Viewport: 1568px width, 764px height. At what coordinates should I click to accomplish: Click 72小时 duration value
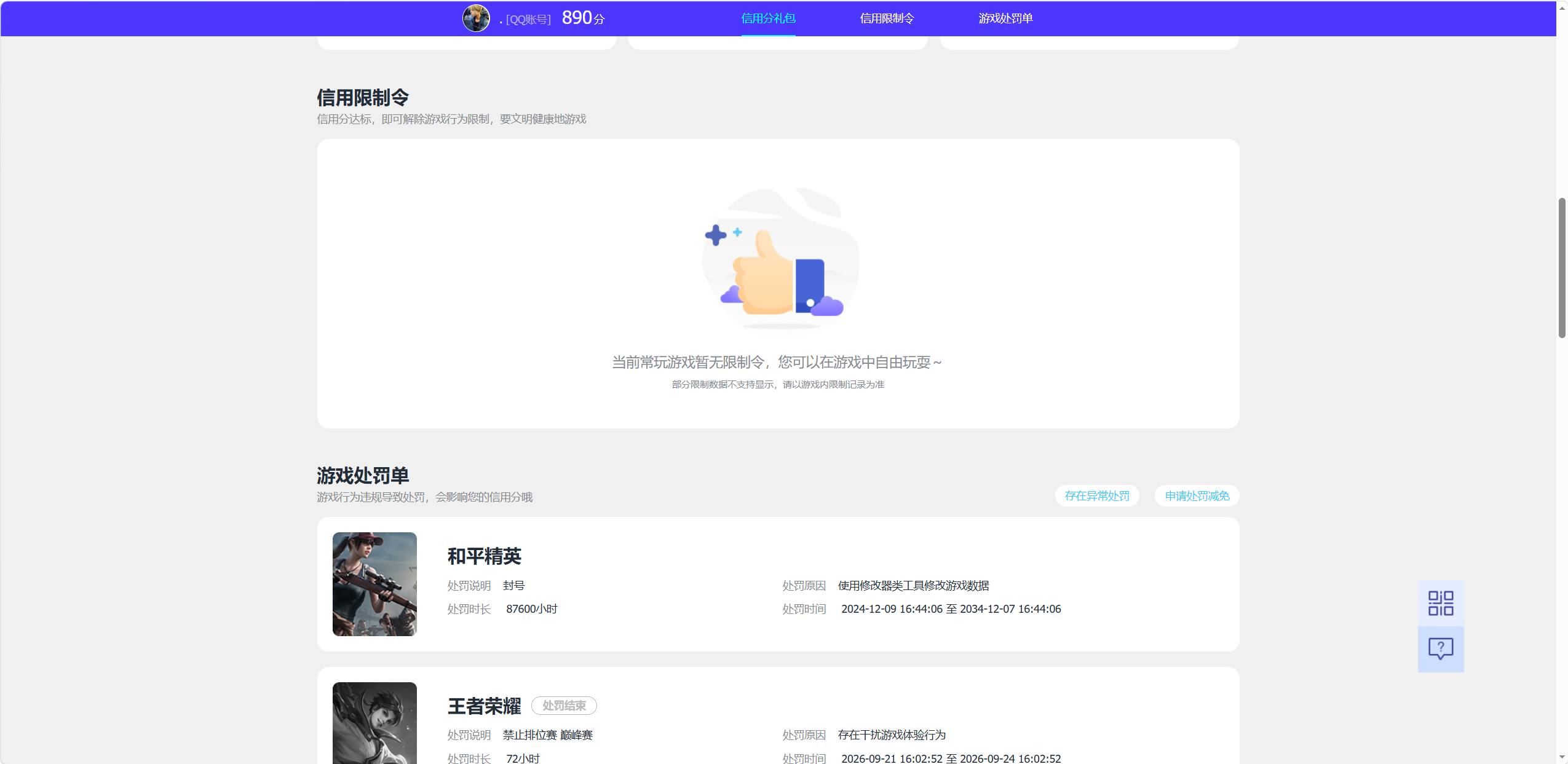523,758
